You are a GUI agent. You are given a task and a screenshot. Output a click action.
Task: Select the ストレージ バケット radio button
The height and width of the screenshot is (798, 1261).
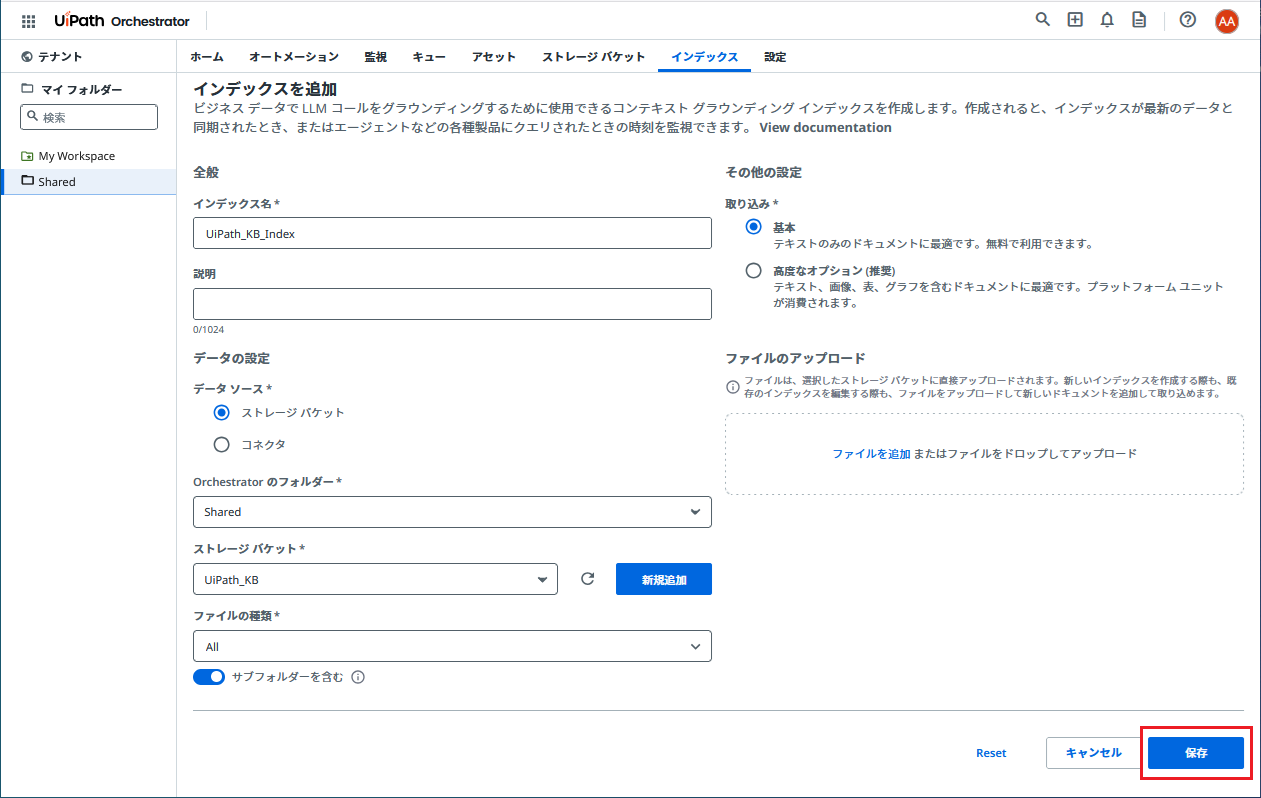(222, 412)
